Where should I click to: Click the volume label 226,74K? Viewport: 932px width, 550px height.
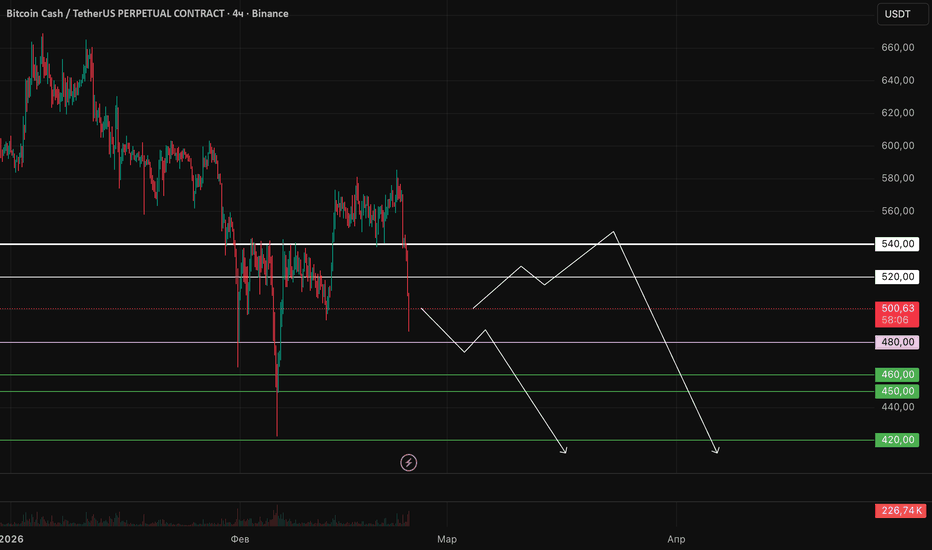click(x=900, y=511)
